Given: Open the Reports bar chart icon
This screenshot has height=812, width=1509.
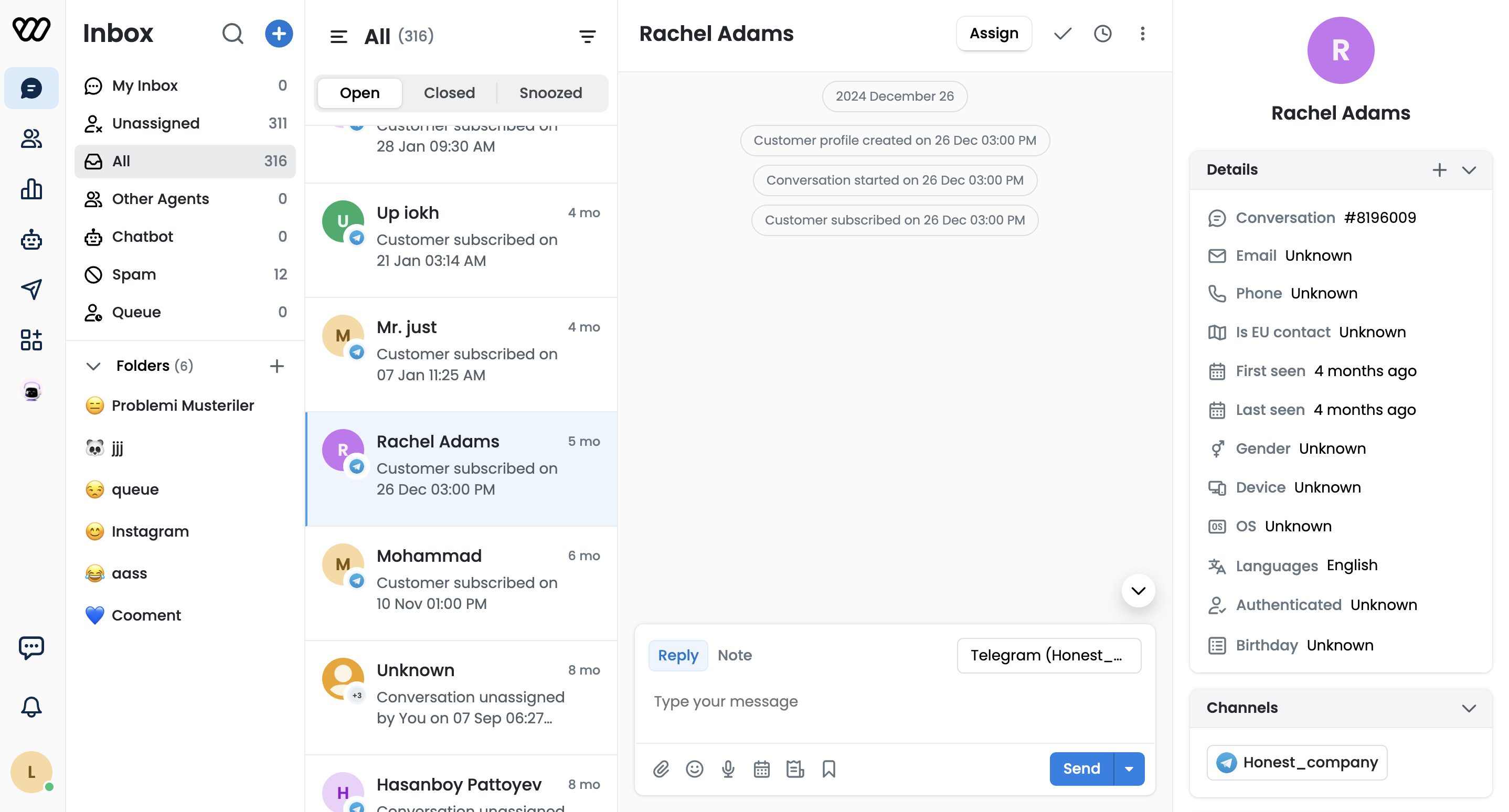Looking at the screenshot, I should pyautogui.click(x=31, y=189).
